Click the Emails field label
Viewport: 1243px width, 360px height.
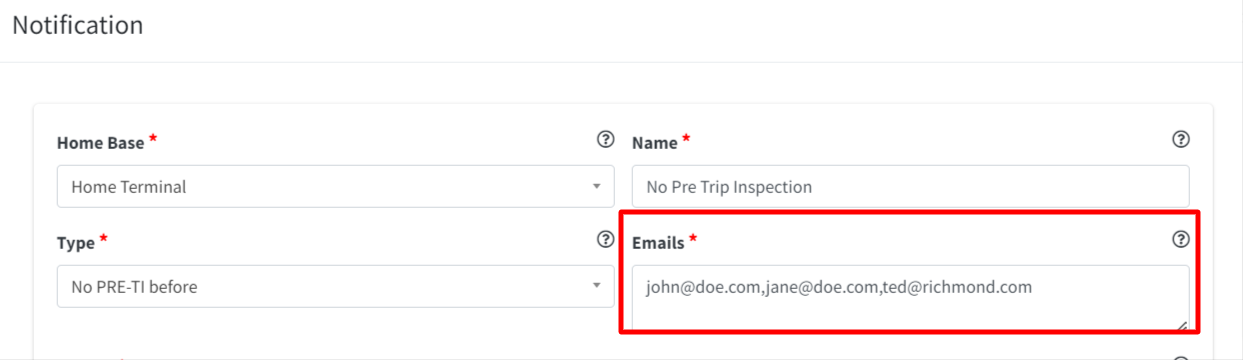658,243
